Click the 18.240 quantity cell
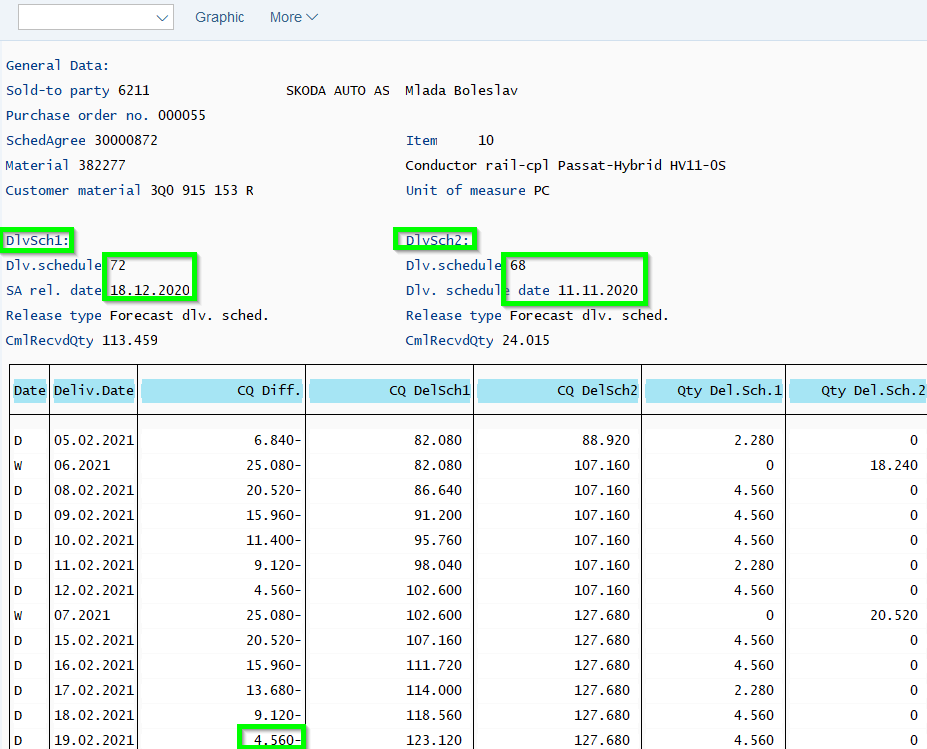Image resolution: width=927 pixels, height=749 pixels. 893,465
